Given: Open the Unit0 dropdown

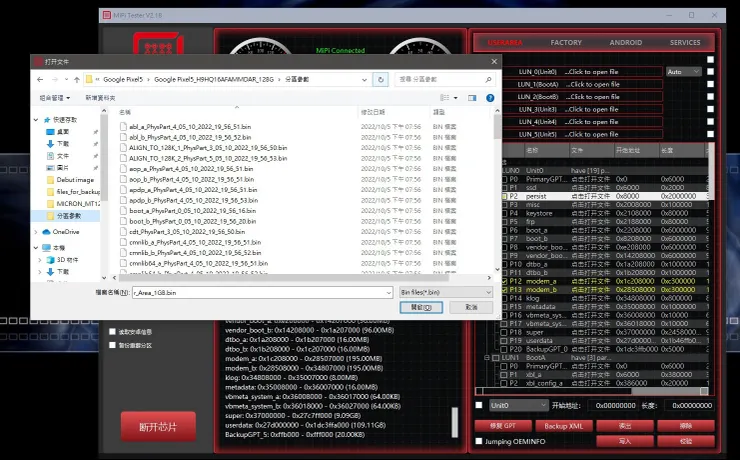Looking at the screenshot, I should pyautogui.click(x=518, y=405).
